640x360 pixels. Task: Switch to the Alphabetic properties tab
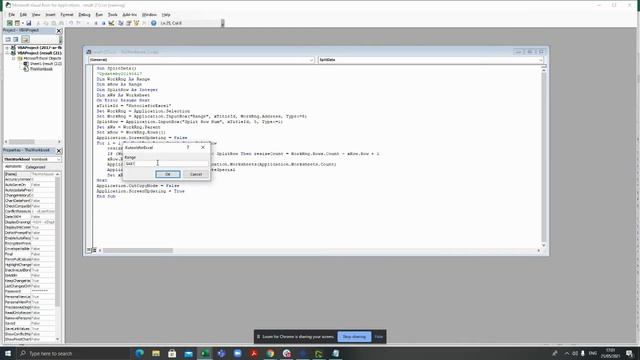click(13, 167)
